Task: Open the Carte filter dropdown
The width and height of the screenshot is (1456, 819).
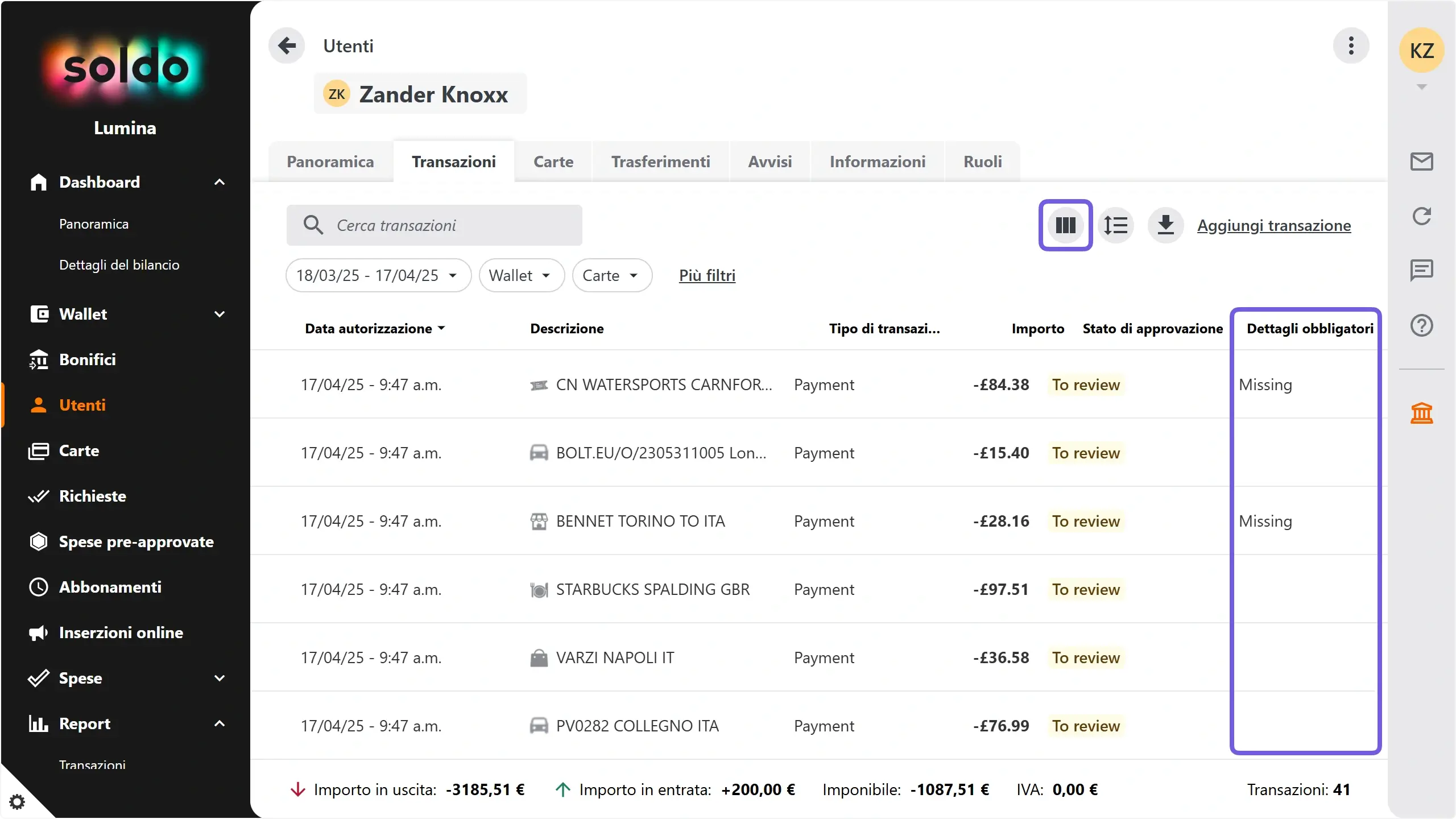Action: [x=612, y=275]
